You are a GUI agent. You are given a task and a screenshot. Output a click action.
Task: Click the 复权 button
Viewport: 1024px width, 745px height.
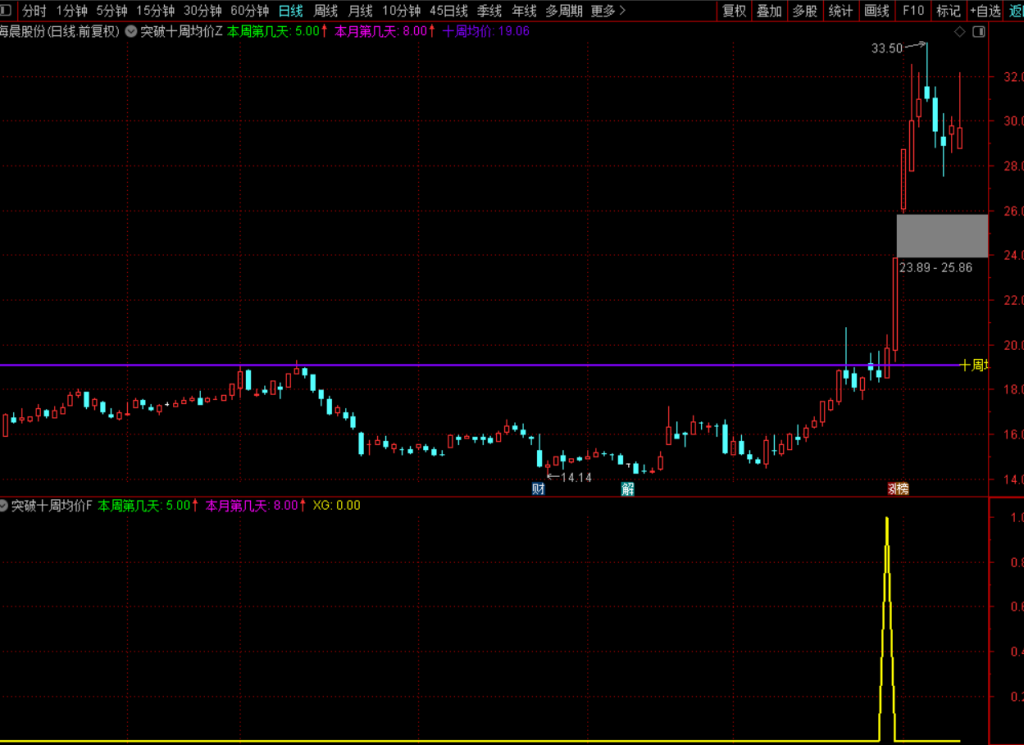[x=734, y=10]
